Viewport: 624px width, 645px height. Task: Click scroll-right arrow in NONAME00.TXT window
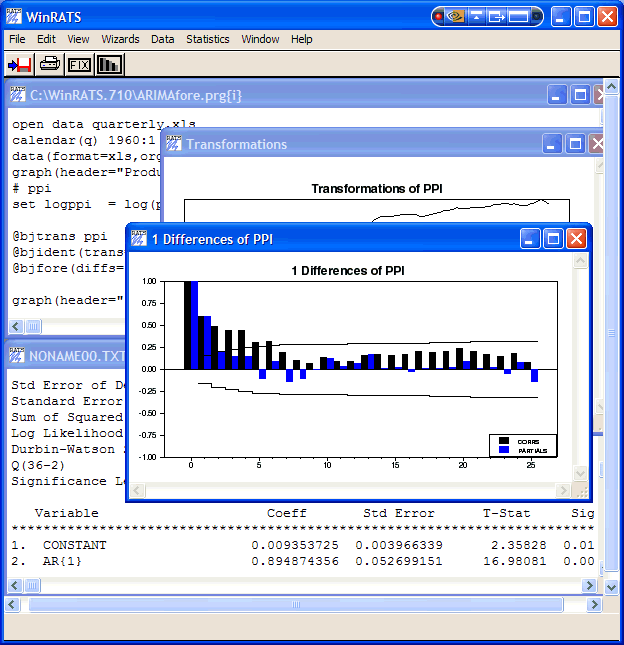click(x=589, y=585)
